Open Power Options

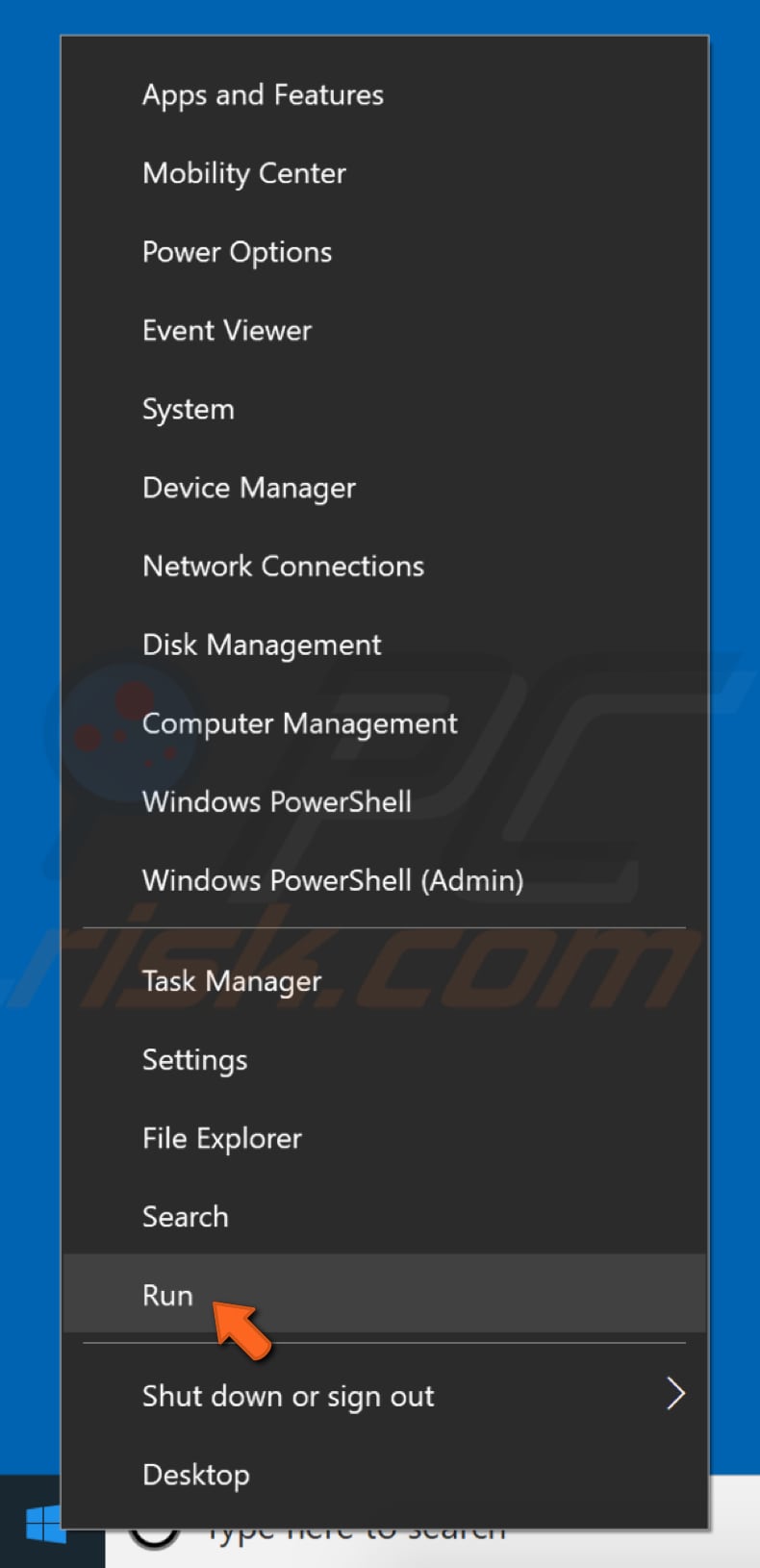click(x=237, y=252)
